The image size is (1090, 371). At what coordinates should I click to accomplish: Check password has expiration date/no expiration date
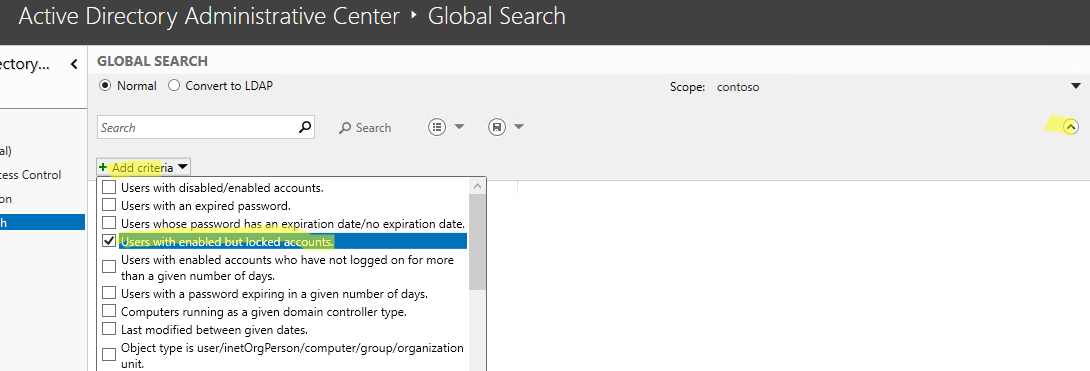tap(108, 223)
